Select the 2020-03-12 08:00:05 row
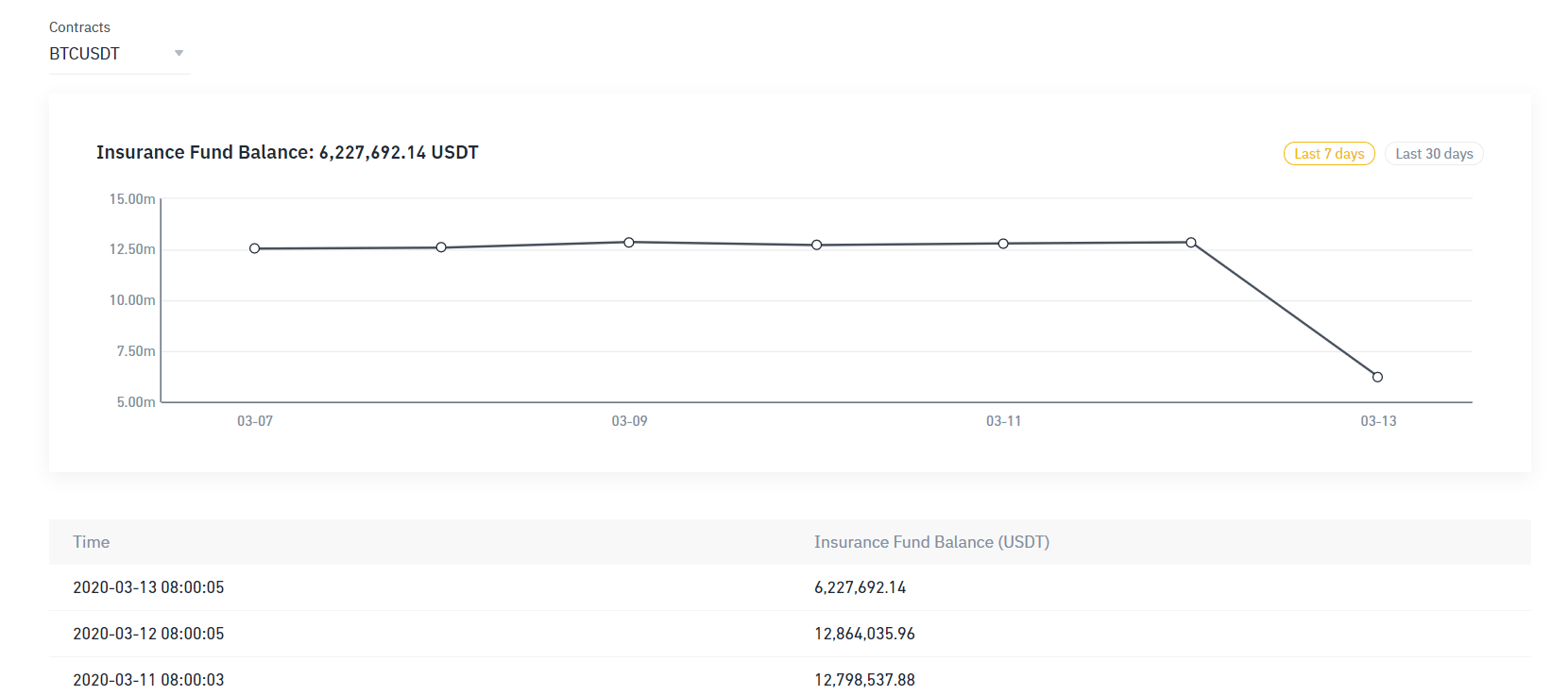1568x696 pixels. pyautogui.click(x=148, y=634)
